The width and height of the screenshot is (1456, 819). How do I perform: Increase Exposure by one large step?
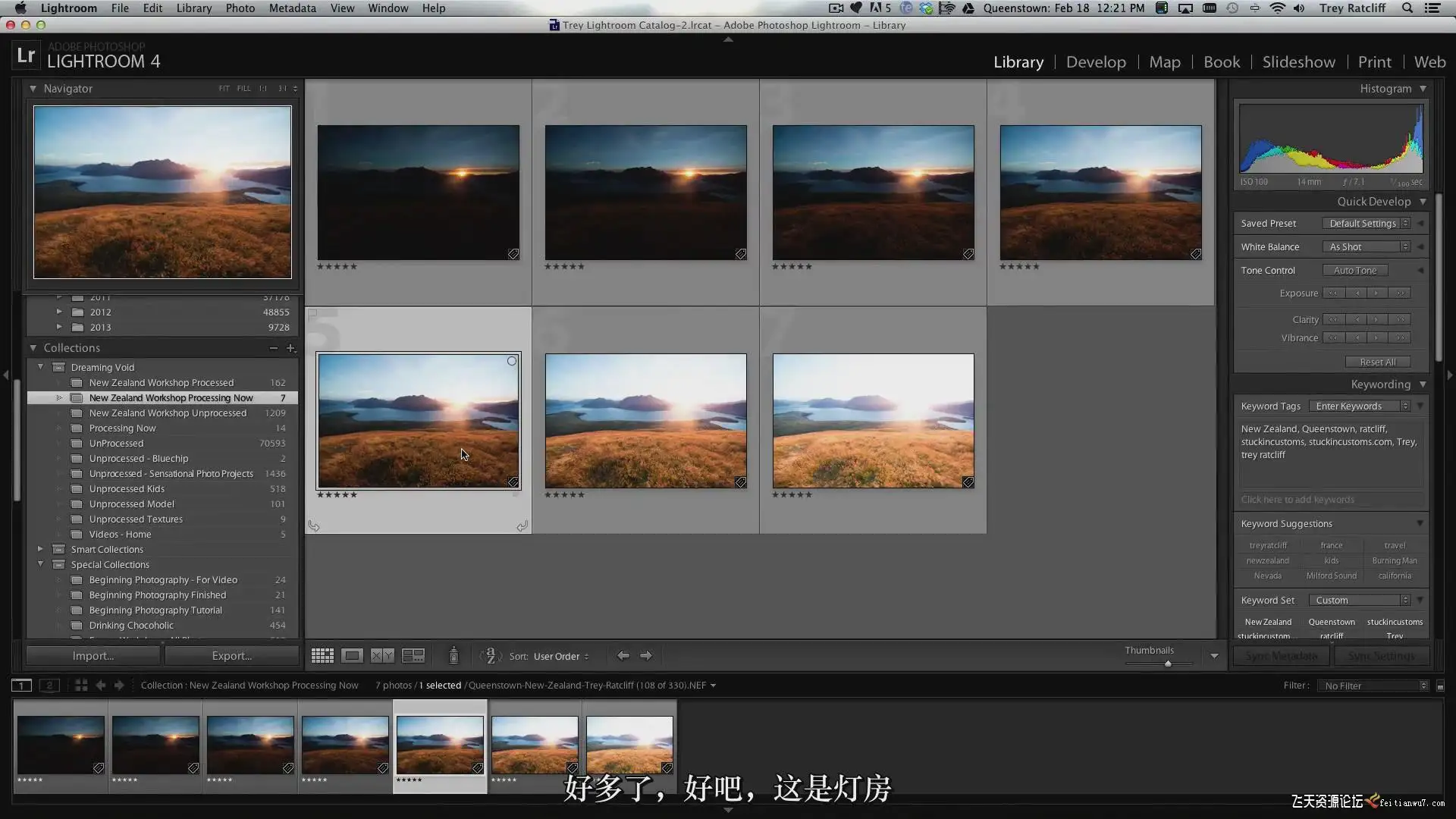coord(1401,293)
